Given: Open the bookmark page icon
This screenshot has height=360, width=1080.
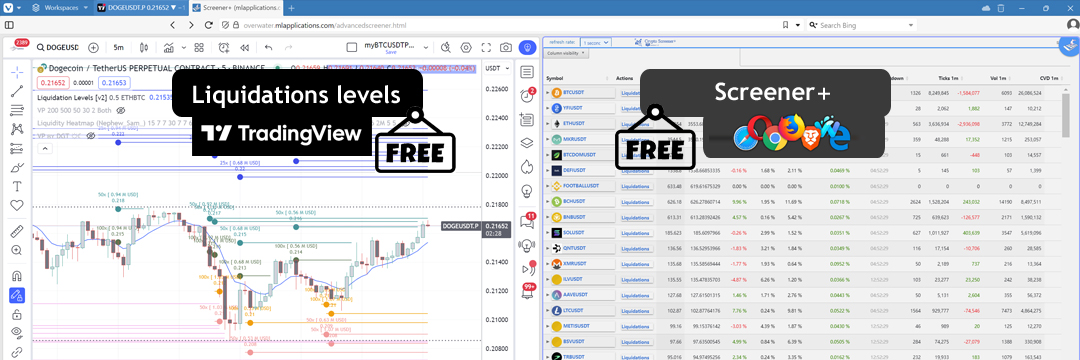Looking at the screenshot, I should (x=785, y=25).
